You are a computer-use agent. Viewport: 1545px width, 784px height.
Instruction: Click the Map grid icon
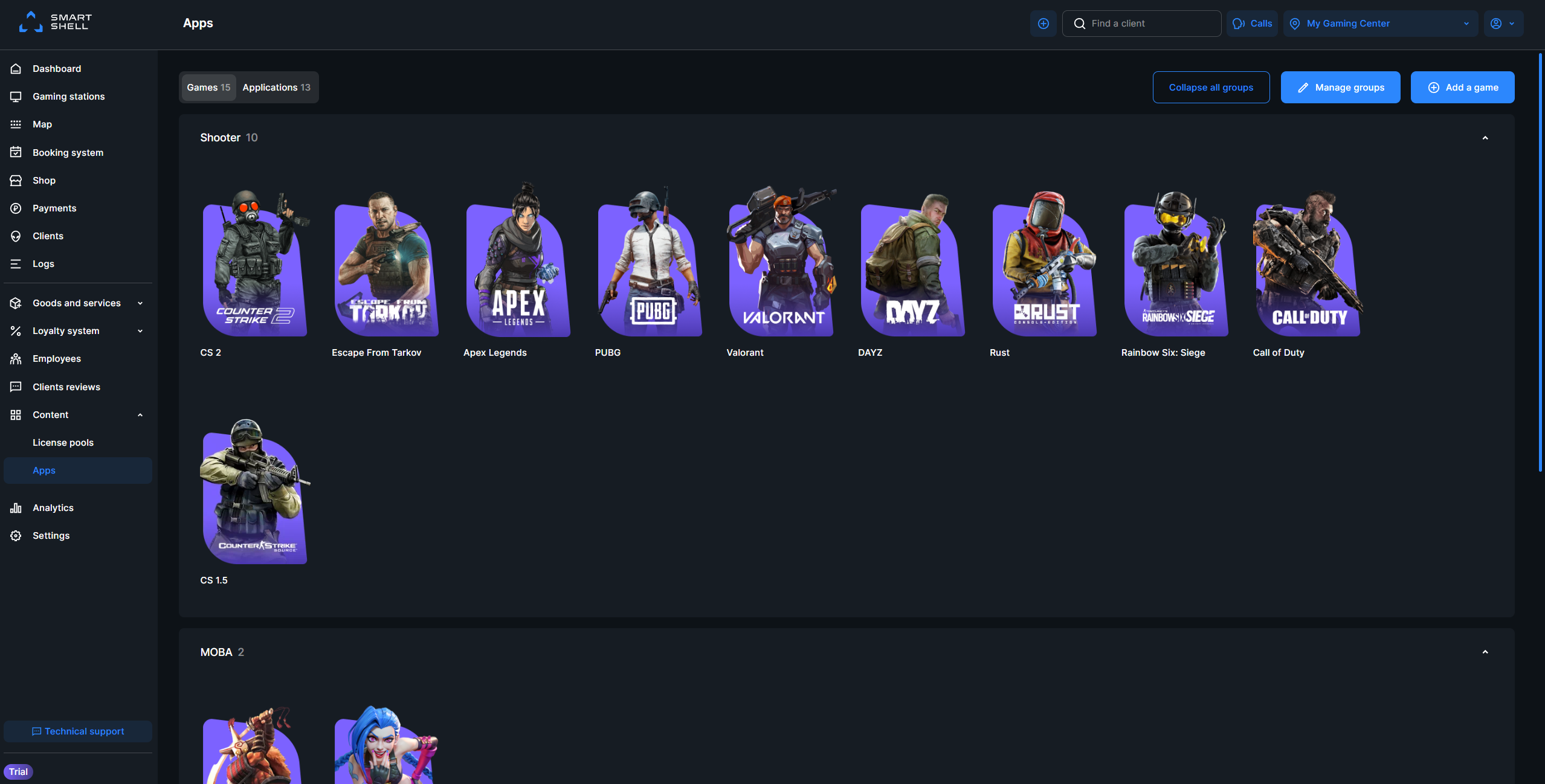tap(16, 124)
